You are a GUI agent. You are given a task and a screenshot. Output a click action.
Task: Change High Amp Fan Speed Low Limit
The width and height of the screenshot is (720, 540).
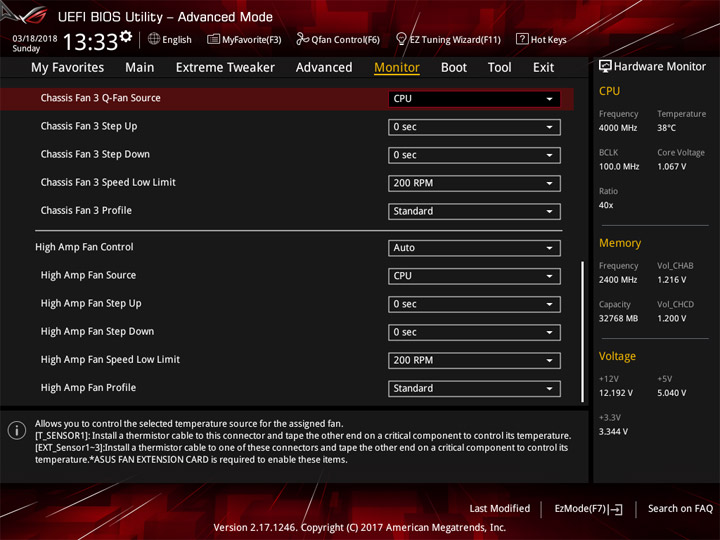(474, 360)
